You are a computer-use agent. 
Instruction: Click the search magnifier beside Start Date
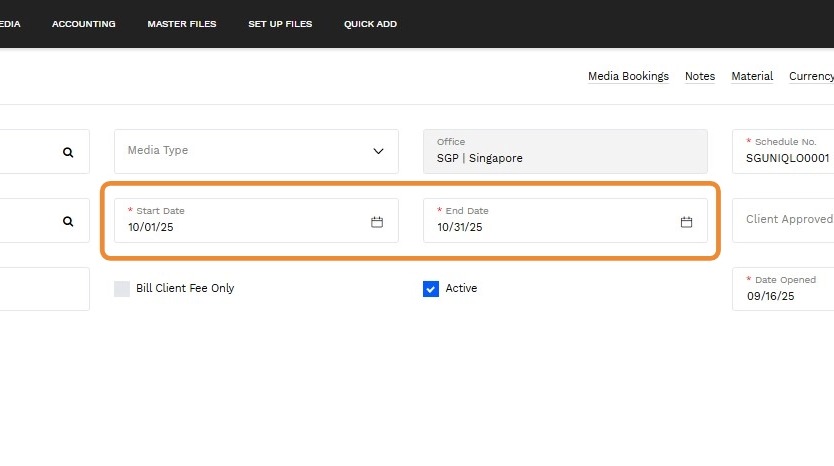(x=68, y=221)
